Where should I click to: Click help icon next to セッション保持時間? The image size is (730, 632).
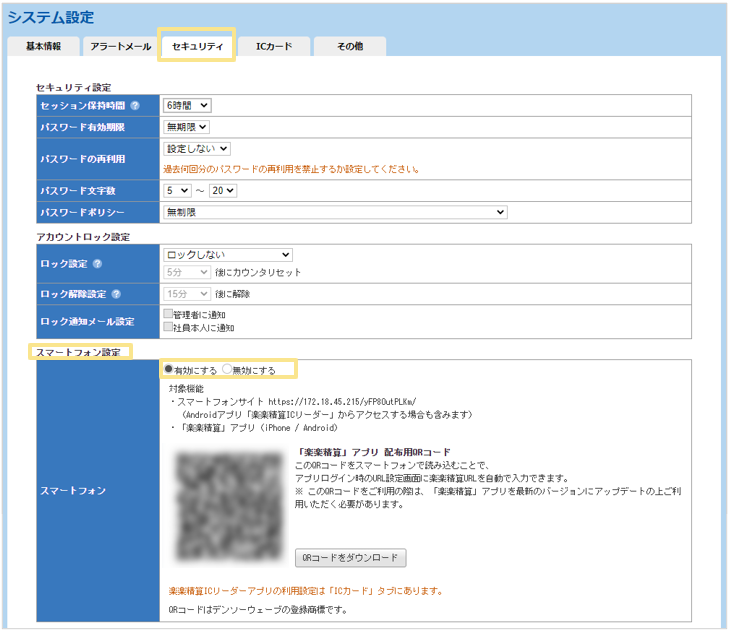(135, 106)
